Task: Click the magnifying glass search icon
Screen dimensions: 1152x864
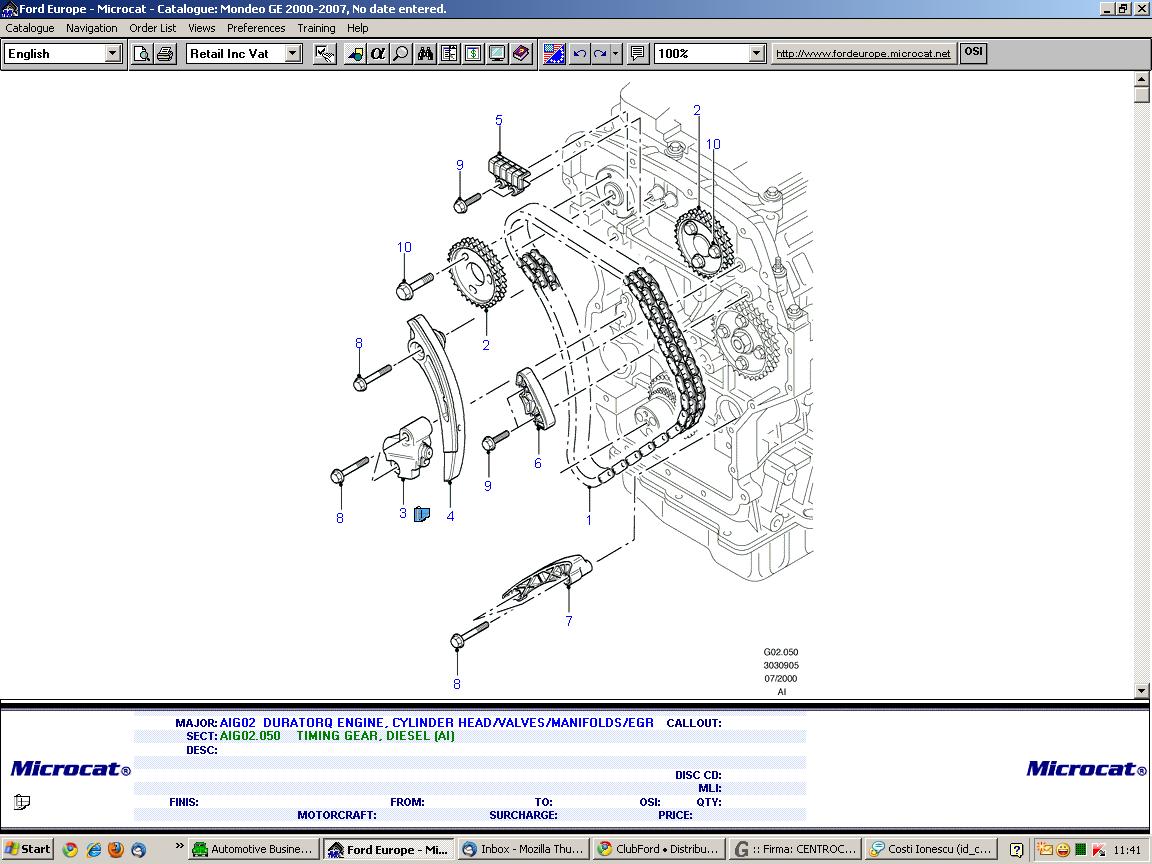Action: (401, 54)
